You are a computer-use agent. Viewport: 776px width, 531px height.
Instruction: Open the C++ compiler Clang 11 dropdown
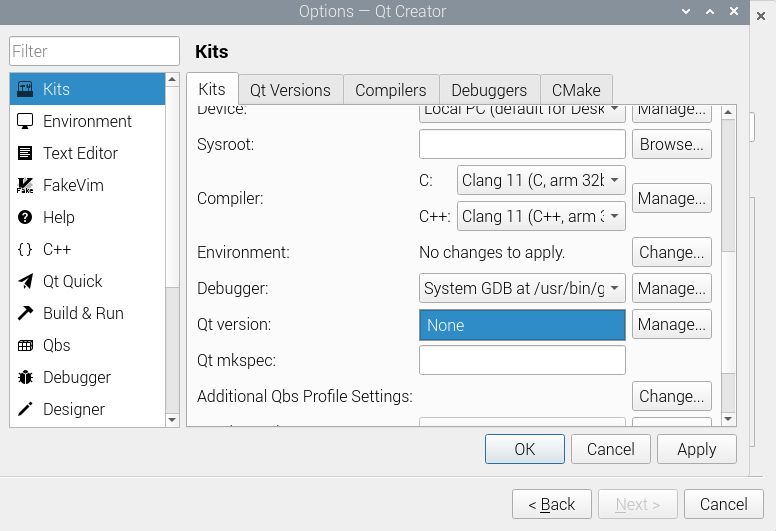pyautogui.click(x=541, y=216)
